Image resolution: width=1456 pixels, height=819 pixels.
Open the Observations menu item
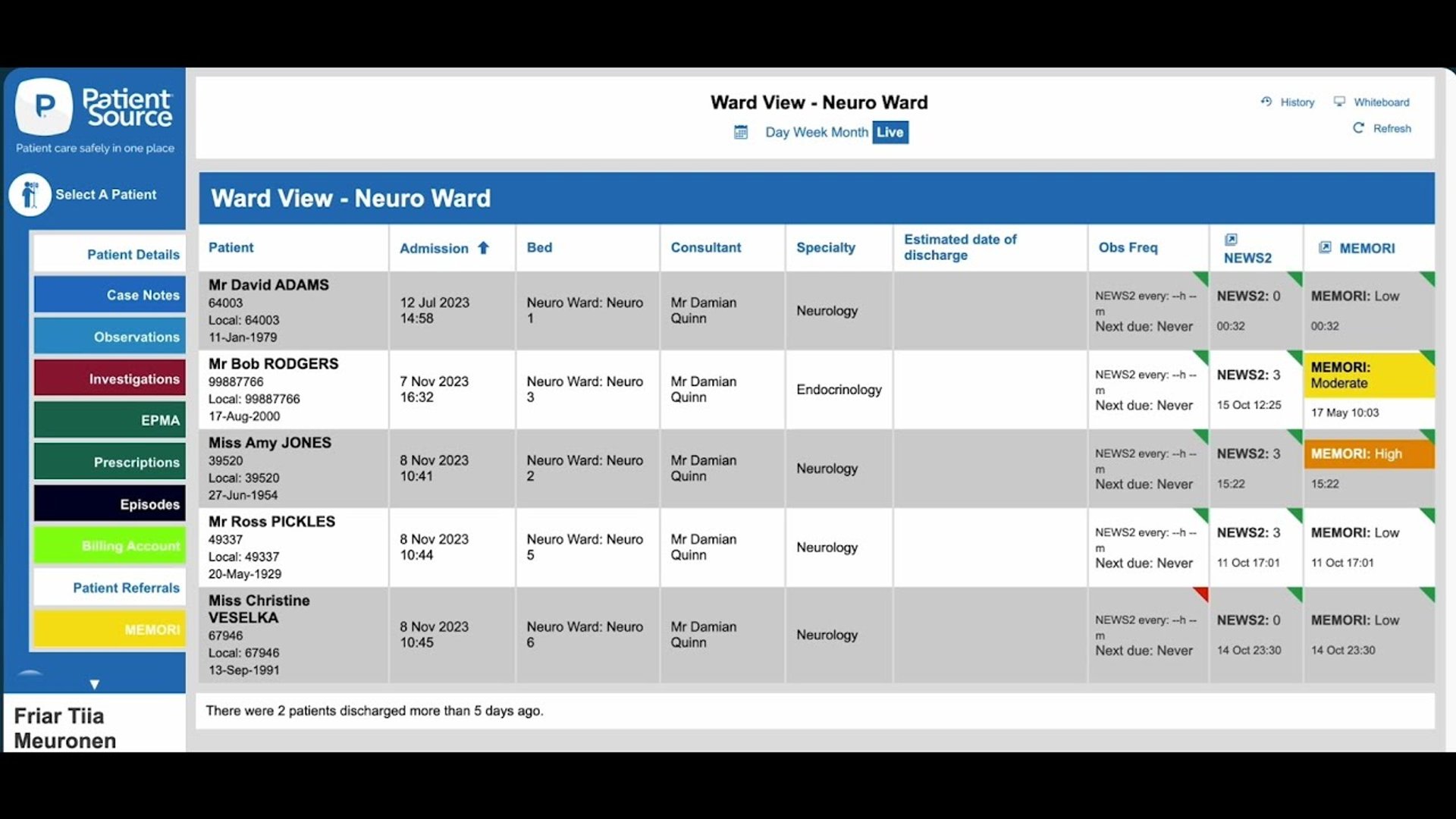[x=110, y=337]
